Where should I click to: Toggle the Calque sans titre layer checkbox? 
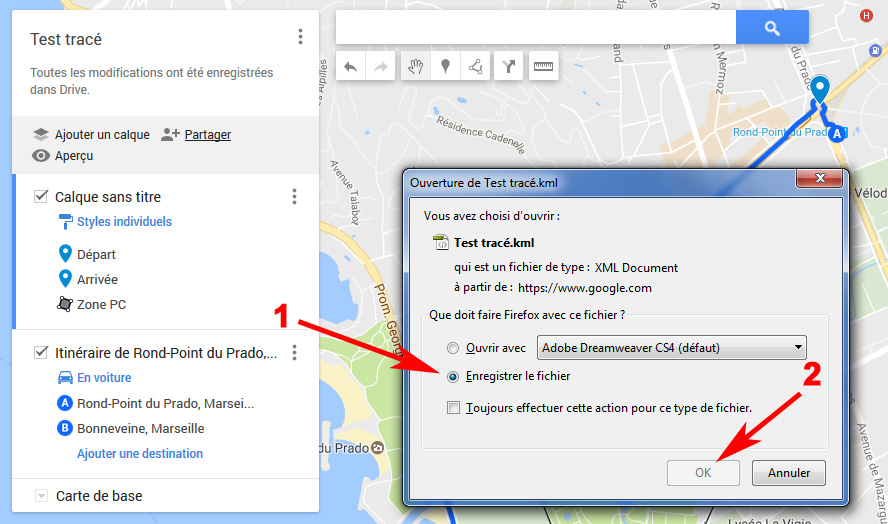point(41,197)
